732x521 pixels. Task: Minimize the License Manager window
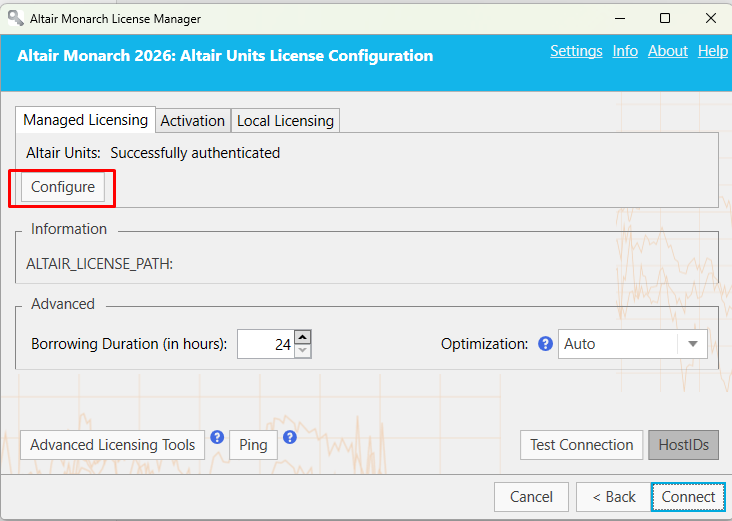pos(620,18)
